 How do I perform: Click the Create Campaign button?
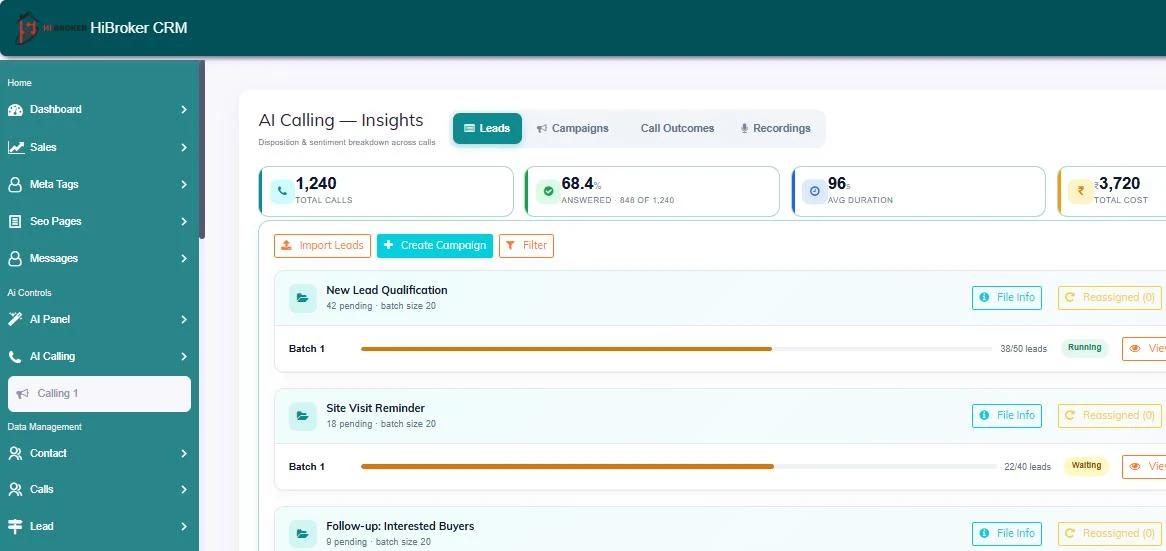[435, 245]
